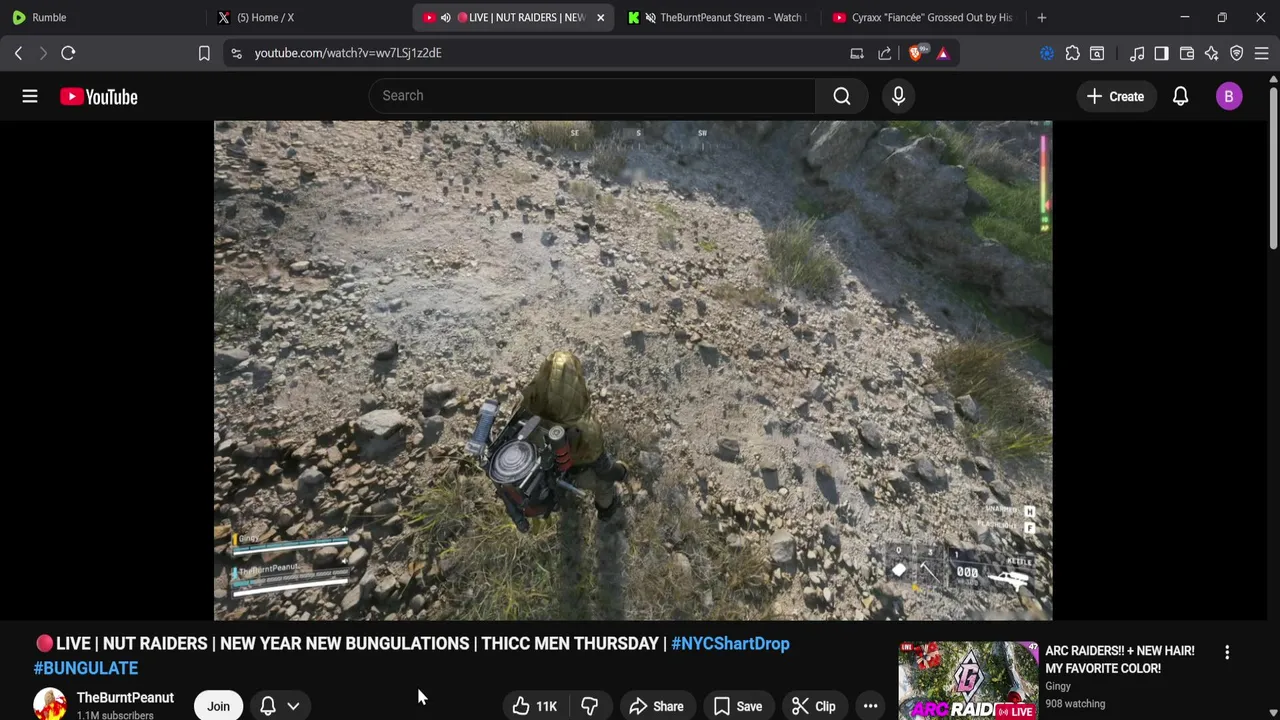Click the video player to pause
Viewport: 1280px width, 720px height.
click(633, 370)
